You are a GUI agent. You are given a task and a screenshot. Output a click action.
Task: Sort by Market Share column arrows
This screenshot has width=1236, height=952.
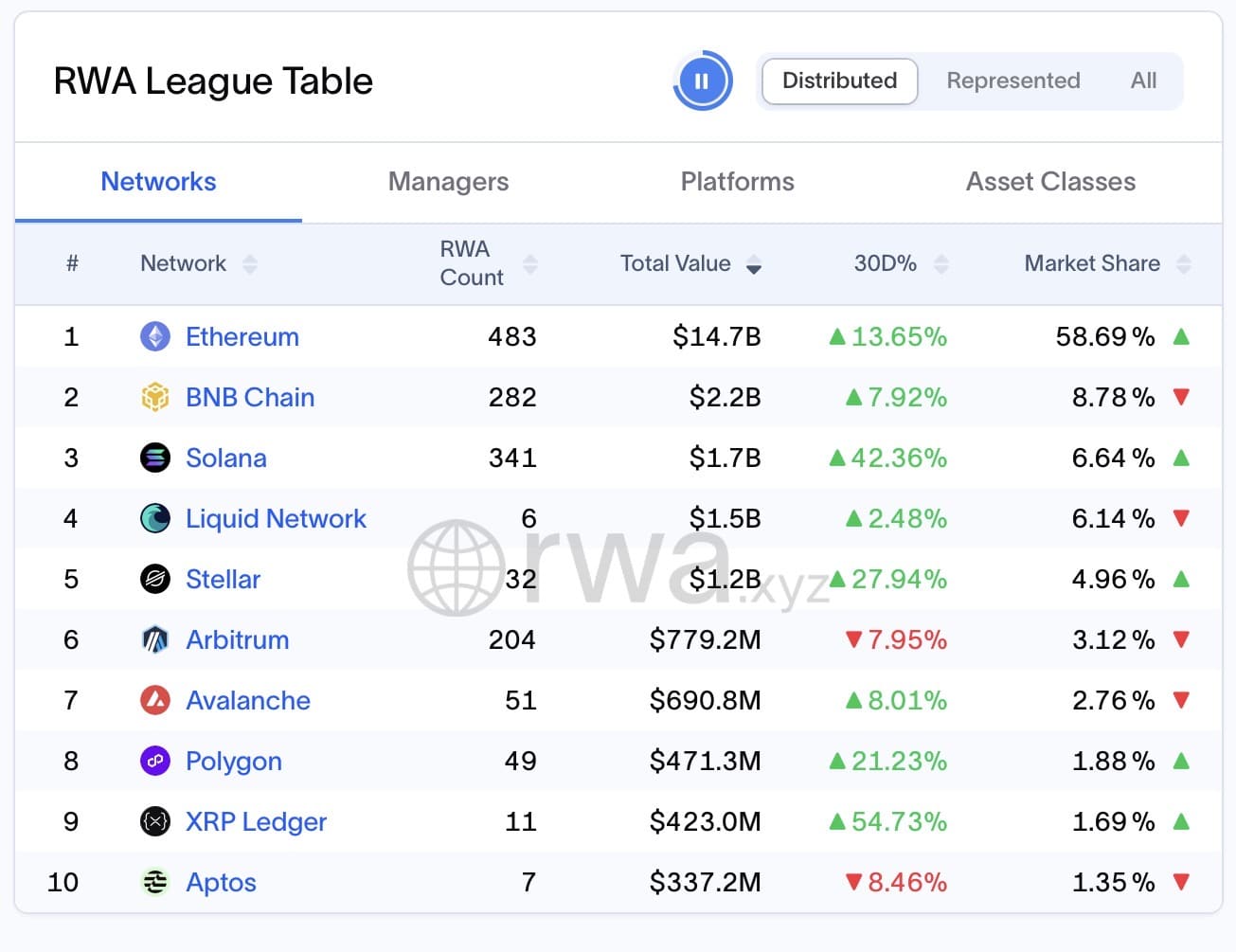pos(1184,263)
